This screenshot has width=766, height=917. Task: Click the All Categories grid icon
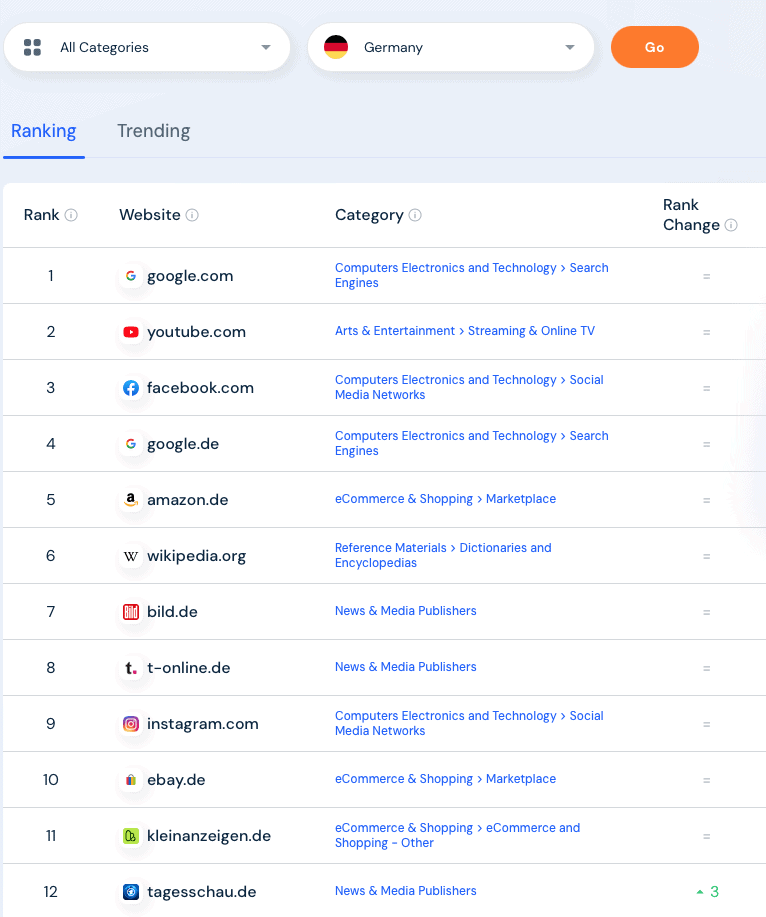32,47
